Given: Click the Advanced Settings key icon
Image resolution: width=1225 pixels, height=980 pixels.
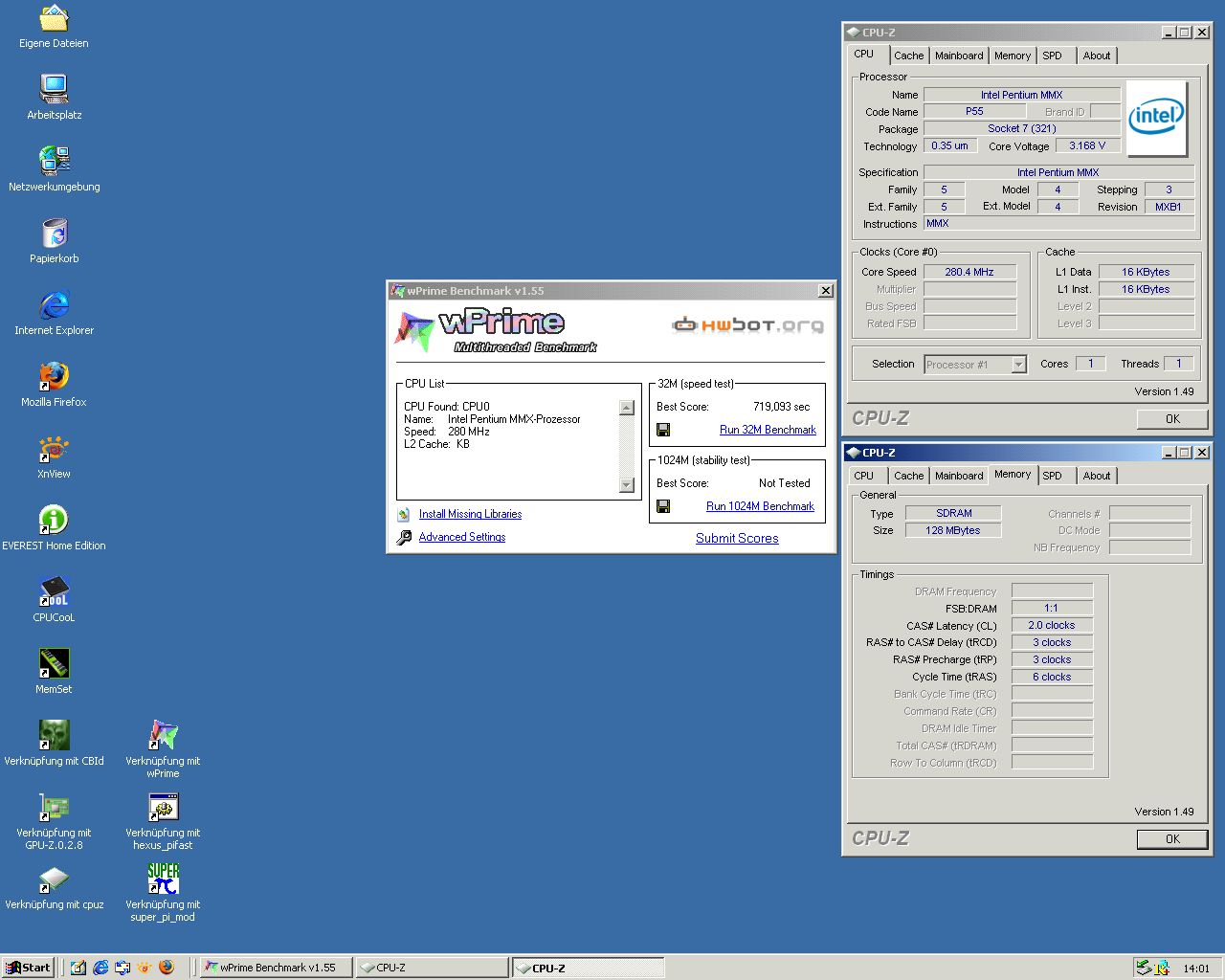Looking at the screenshot, I should pyautogui.click(x=404, y=537).
